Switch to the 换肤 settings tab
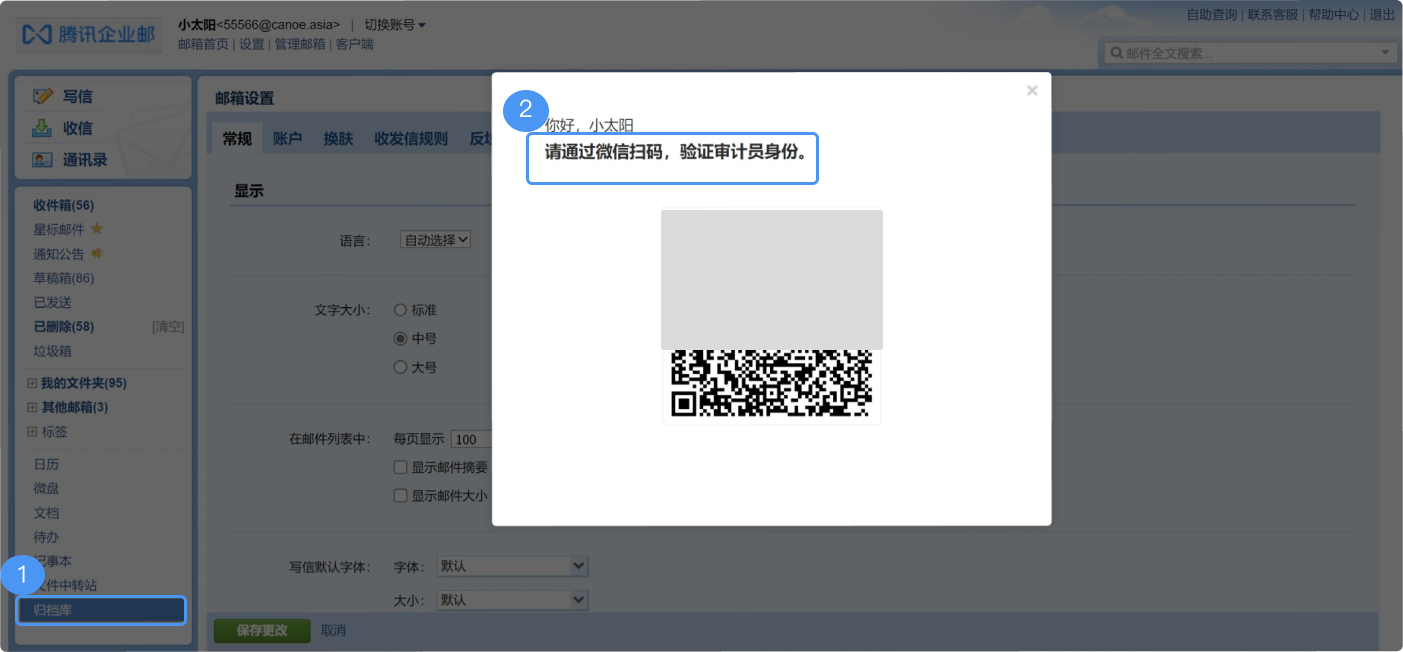The height and width of the screenshot is (652, 1403). (338, 139)
